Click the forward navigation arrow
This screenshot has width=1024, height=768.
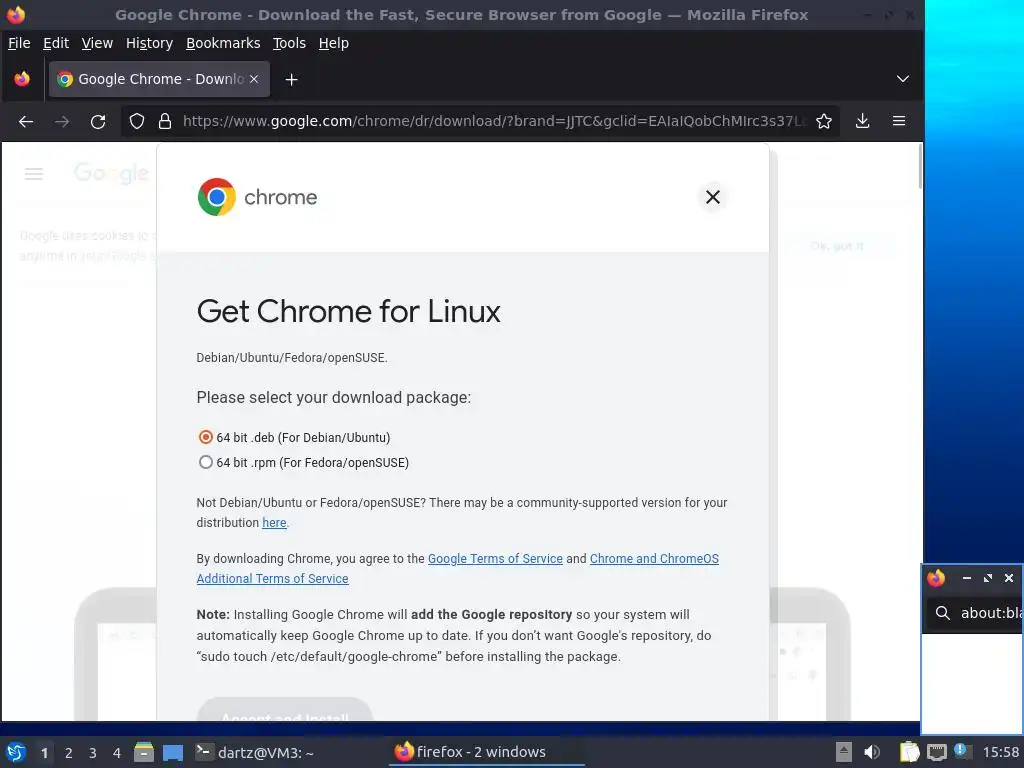coord(62,121)
